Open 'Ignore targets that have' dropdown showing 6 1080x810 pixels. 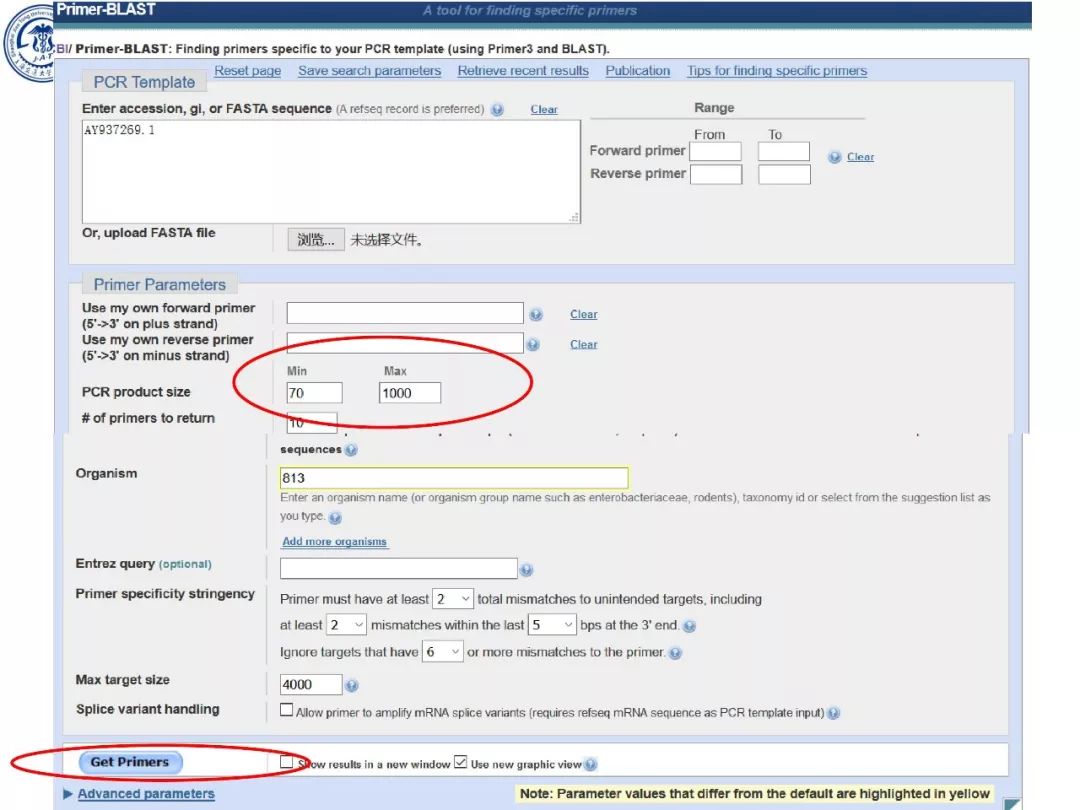[442, 652]
